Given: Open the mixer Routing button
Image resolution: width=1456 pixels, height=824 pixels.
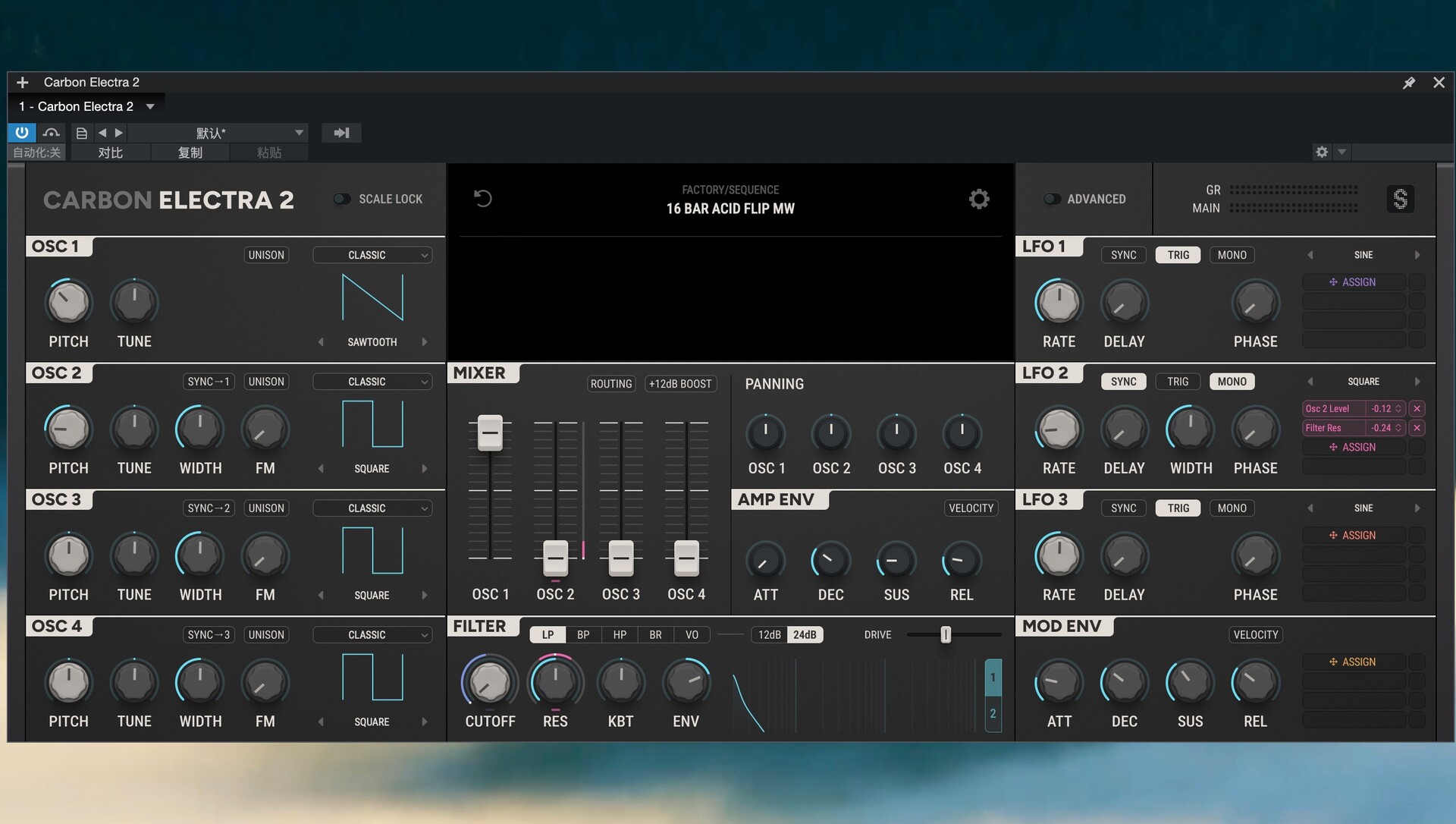Looking at the screenshot, I should [x=611, y=384].
